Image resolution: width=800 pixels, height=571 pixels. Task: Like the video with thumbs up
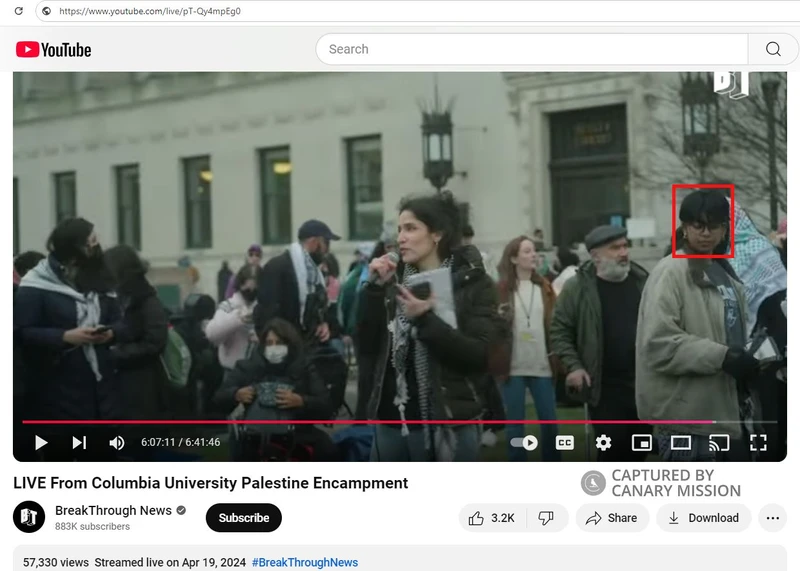click(x=490, y=518)
